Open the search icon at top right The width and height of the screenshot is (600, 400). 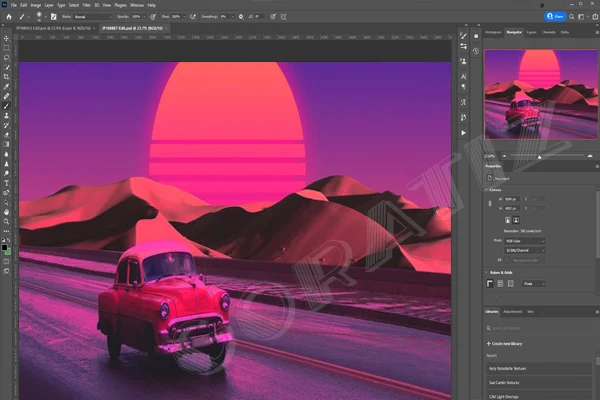click(x=572, y=17)
